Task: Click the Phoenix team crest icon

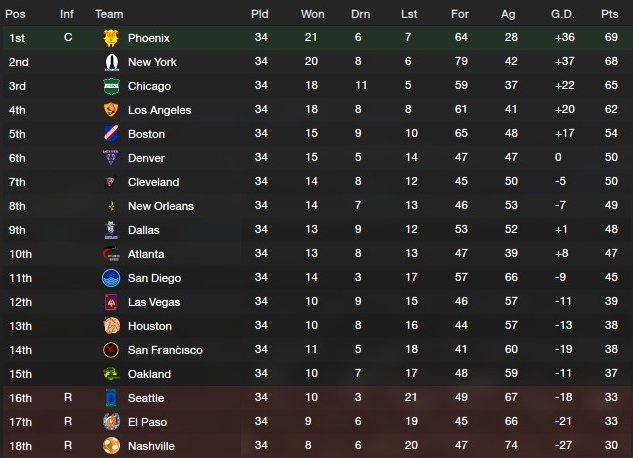Action: coord(111,38)
